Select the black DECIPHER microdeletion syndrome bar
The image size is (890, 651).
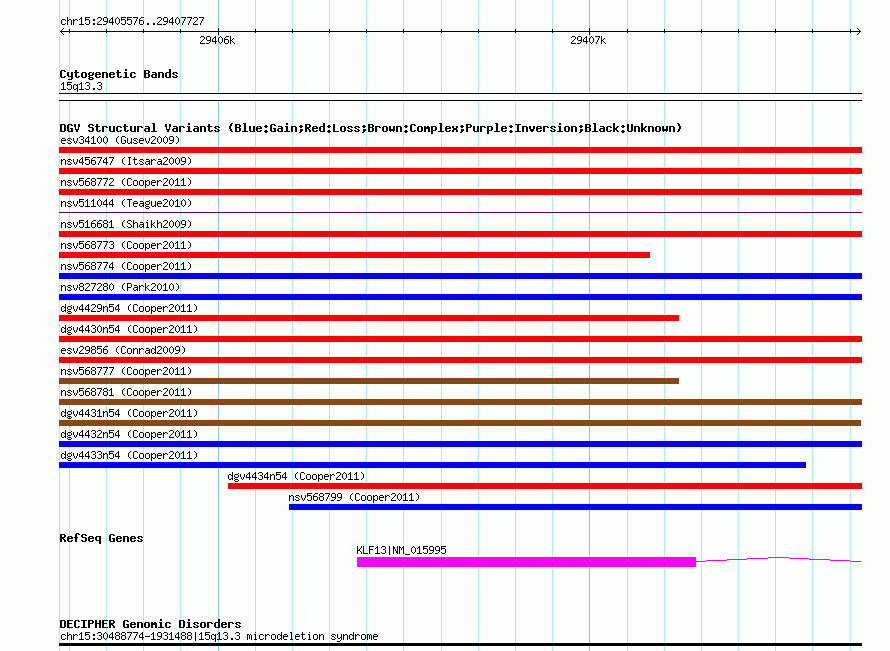tap(460, 644)
